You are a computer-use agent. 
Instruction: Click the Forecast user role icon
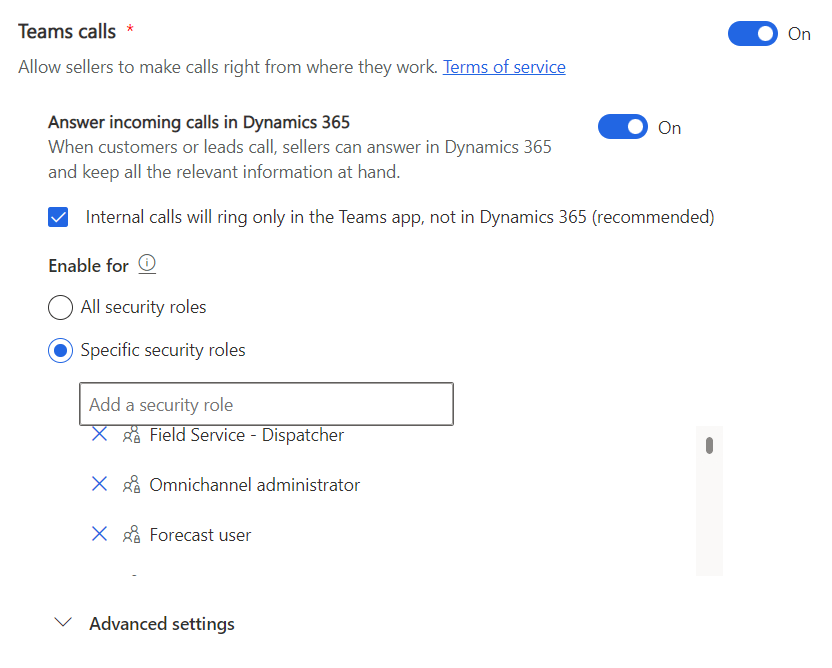[131, 535]
